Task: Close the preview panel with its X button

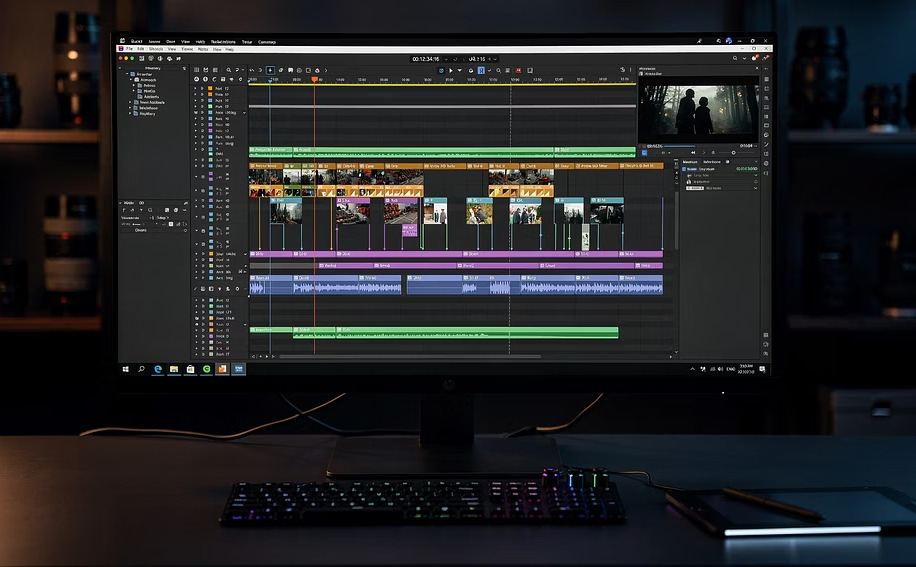Action: pyautogui.click(x=757, y=68)
